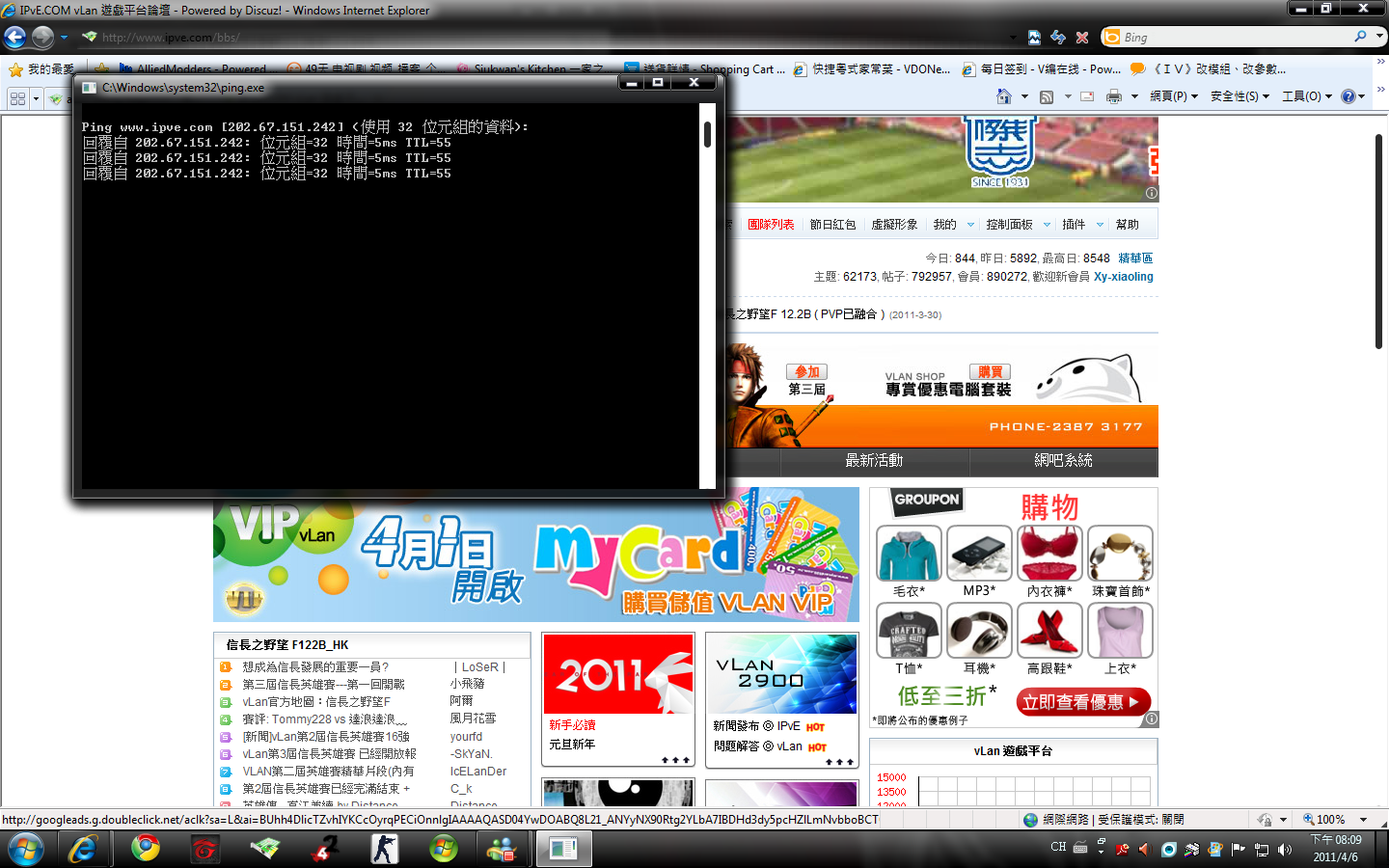Click the Print icon in command bar
The height and width of the screenshot is (868, 1389).
tap(1114, 96)
